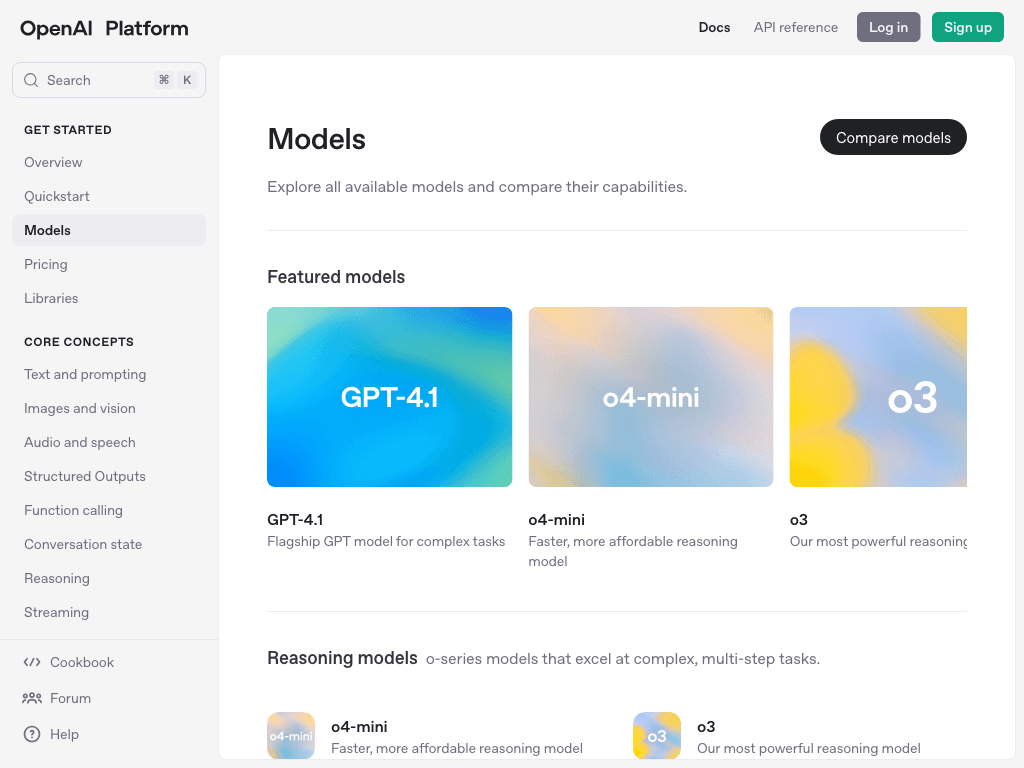This screenshot has height=768, width=1024.
Task: Open the Cookbook link
Action: (x=82, y=662)
